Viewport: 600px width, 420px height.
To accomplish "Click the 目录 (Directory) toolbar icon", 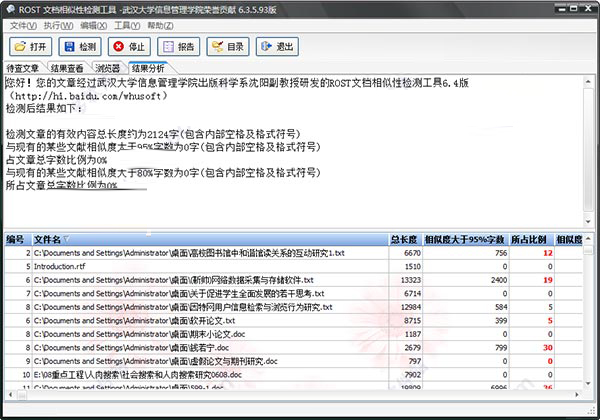I will coord(227,46).
